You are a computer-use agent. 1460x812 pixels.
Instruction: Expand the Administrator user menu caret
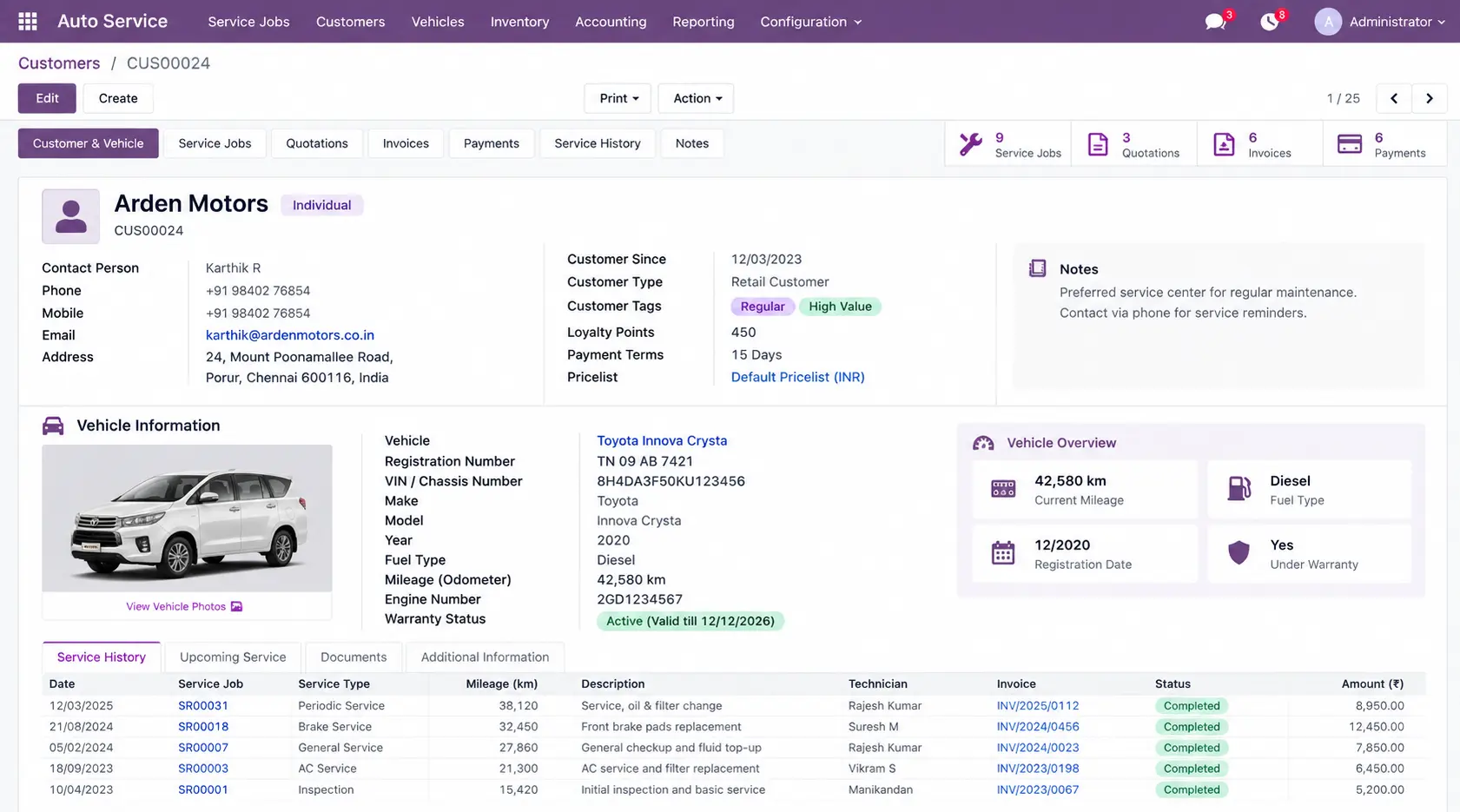click(x=1442, y=22)
